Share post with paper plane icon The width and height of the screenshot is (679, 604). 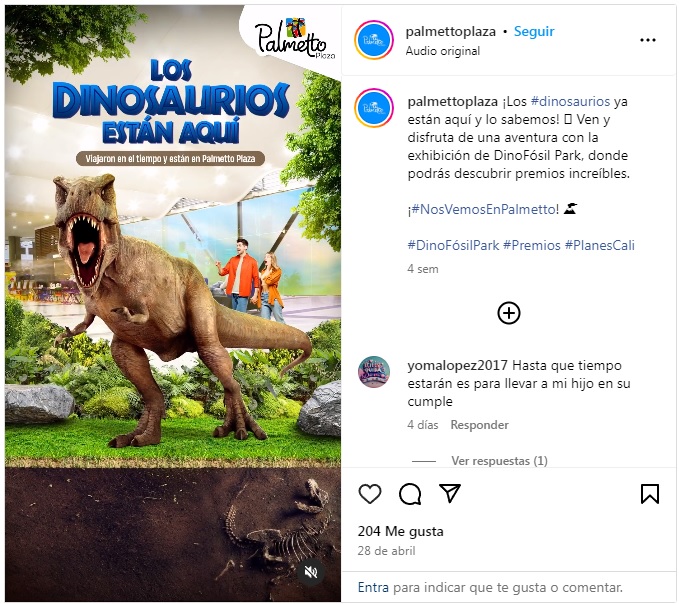pyautogui.click(x=450, y=493)
